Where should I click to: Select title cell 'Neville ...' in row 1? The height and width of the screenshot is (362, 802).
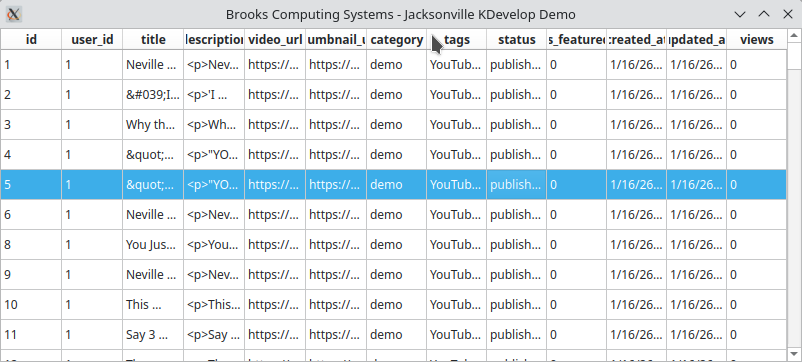(153, 64)
